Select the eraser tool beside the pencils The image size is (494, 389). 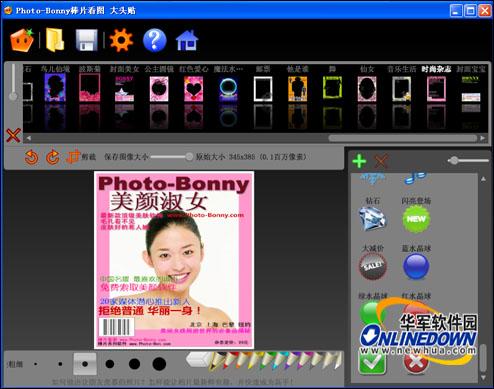(198, 360)
